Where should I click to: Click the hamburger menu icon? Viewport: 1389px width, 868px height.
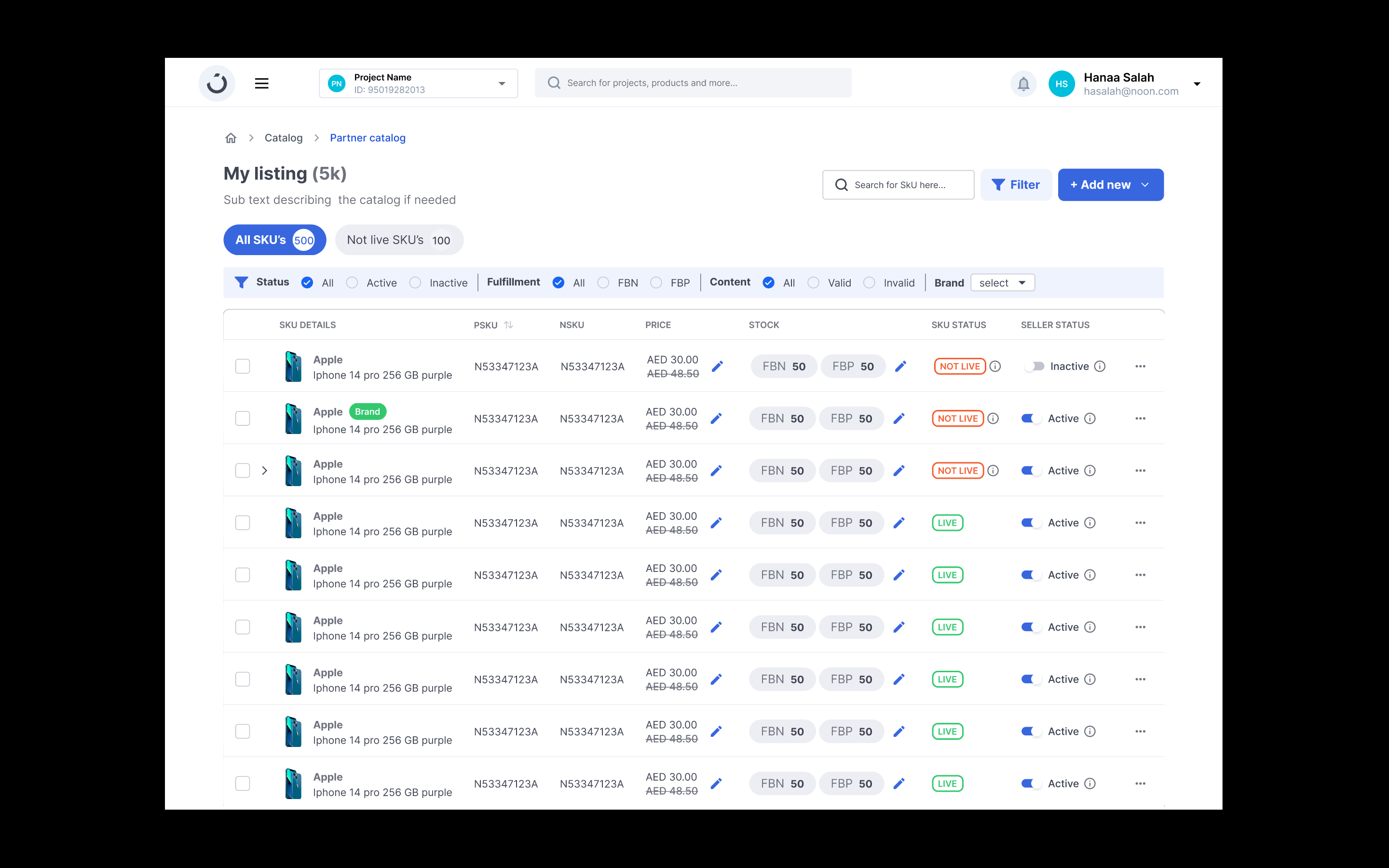262,83
